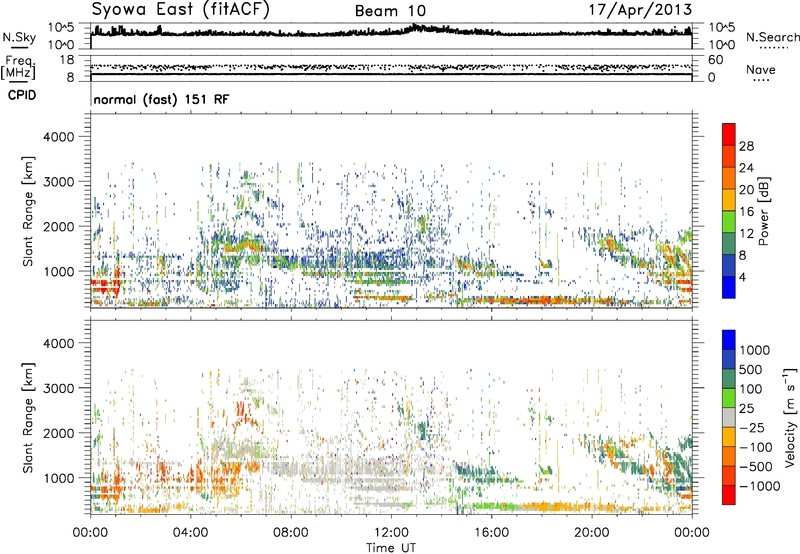Click the "Syowa East (fitACF)" plot title

click(180, 9)
